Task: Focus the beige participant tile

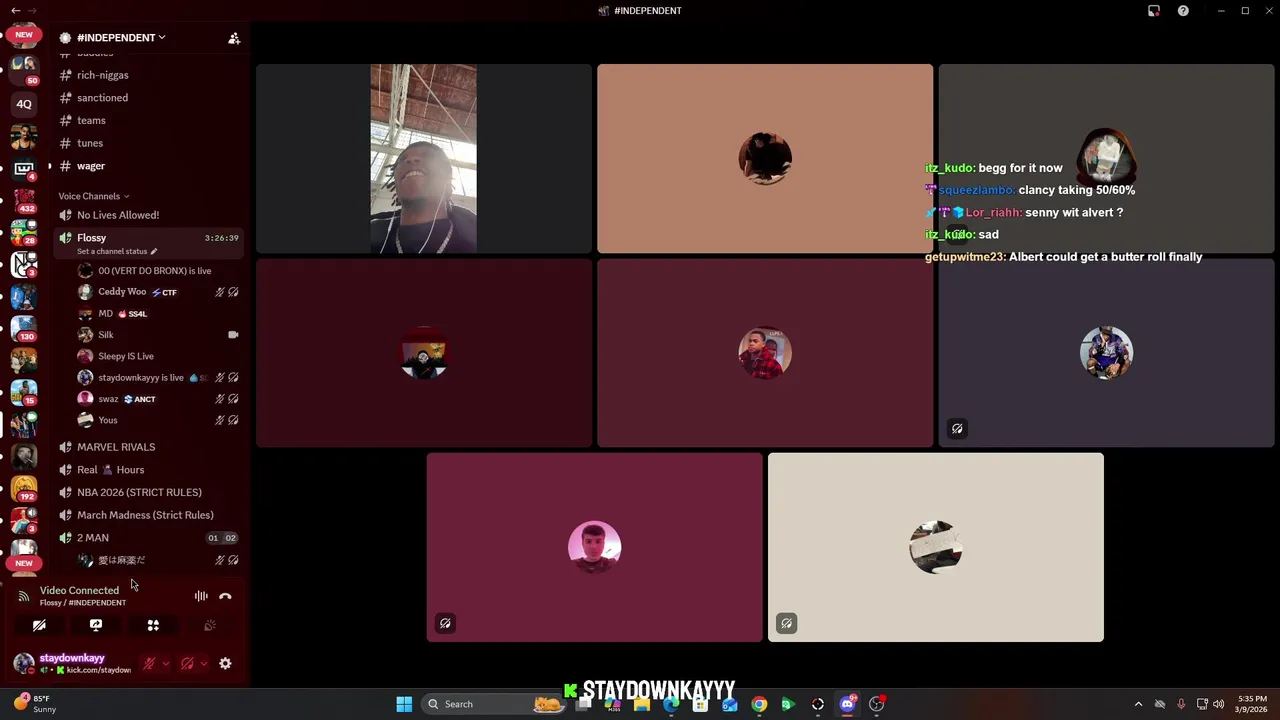Action: [936, 547]
